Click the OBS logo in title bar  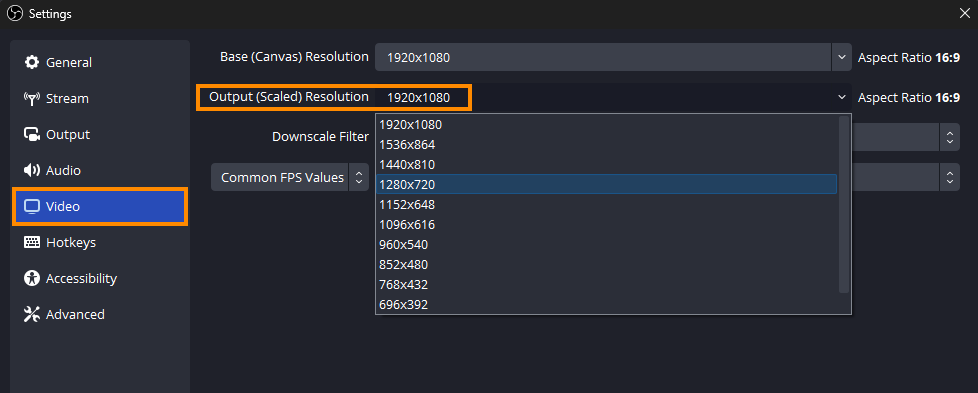point(15,14)
